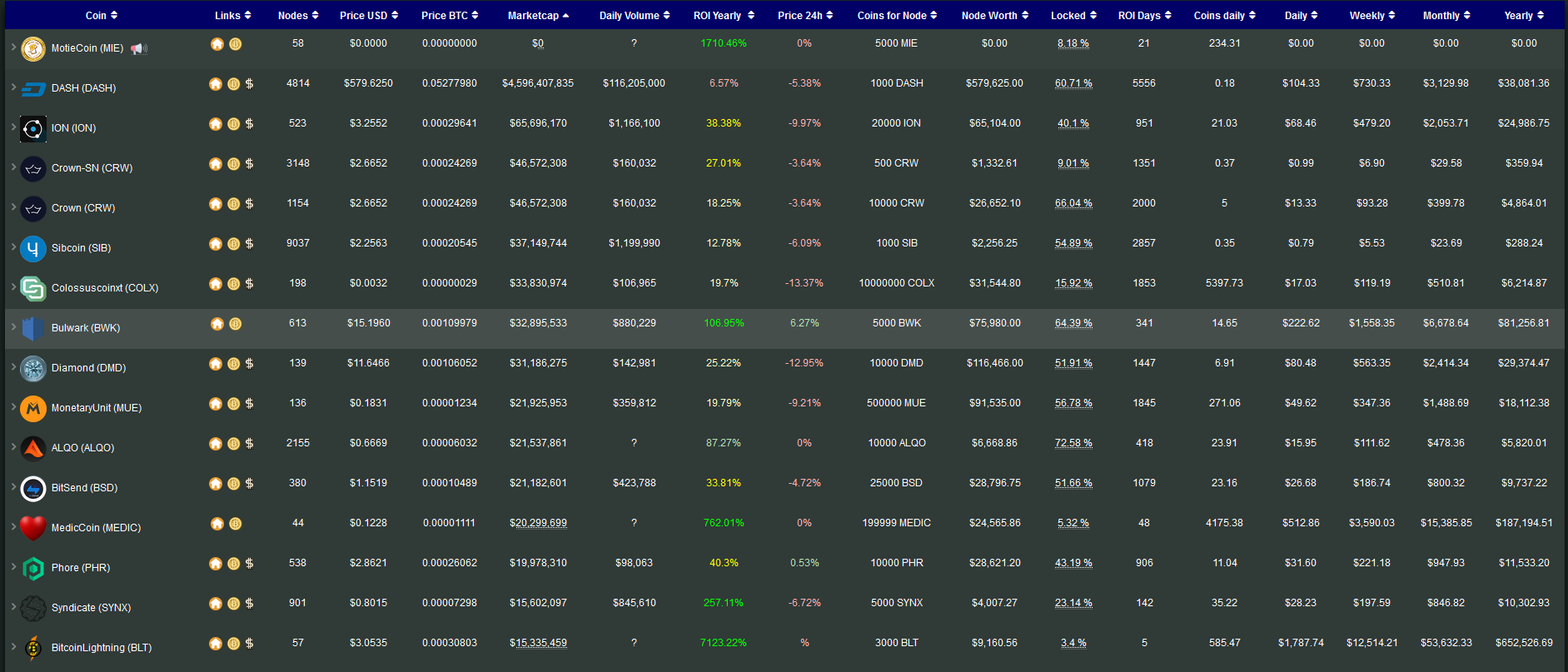Click Bulwark locked 64.39 % link
The height and width of the screenshot is (672, 1568).
[x=1073, y=323]
